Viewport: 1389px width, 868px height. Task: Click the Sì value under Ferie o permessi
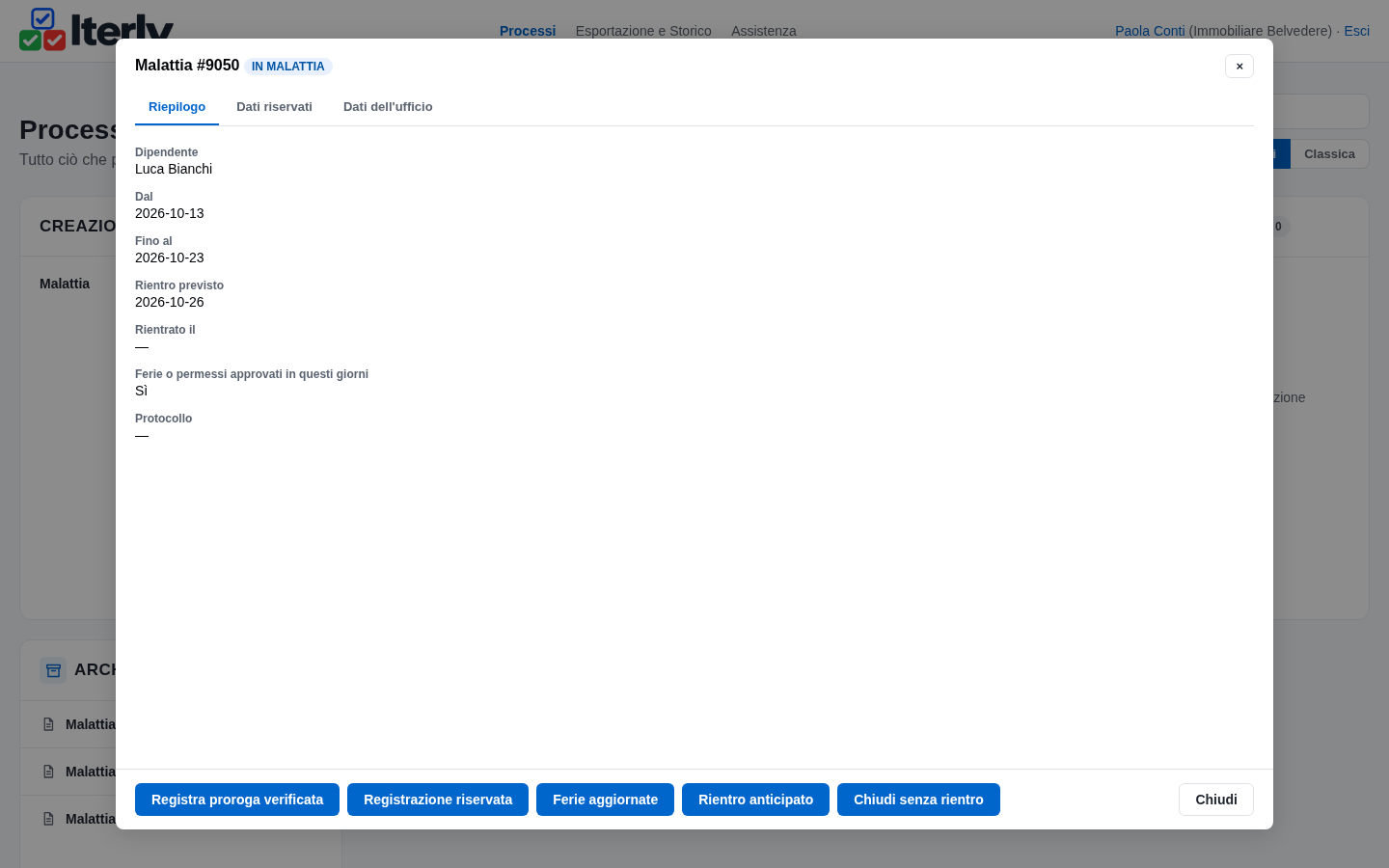(141, 391)
